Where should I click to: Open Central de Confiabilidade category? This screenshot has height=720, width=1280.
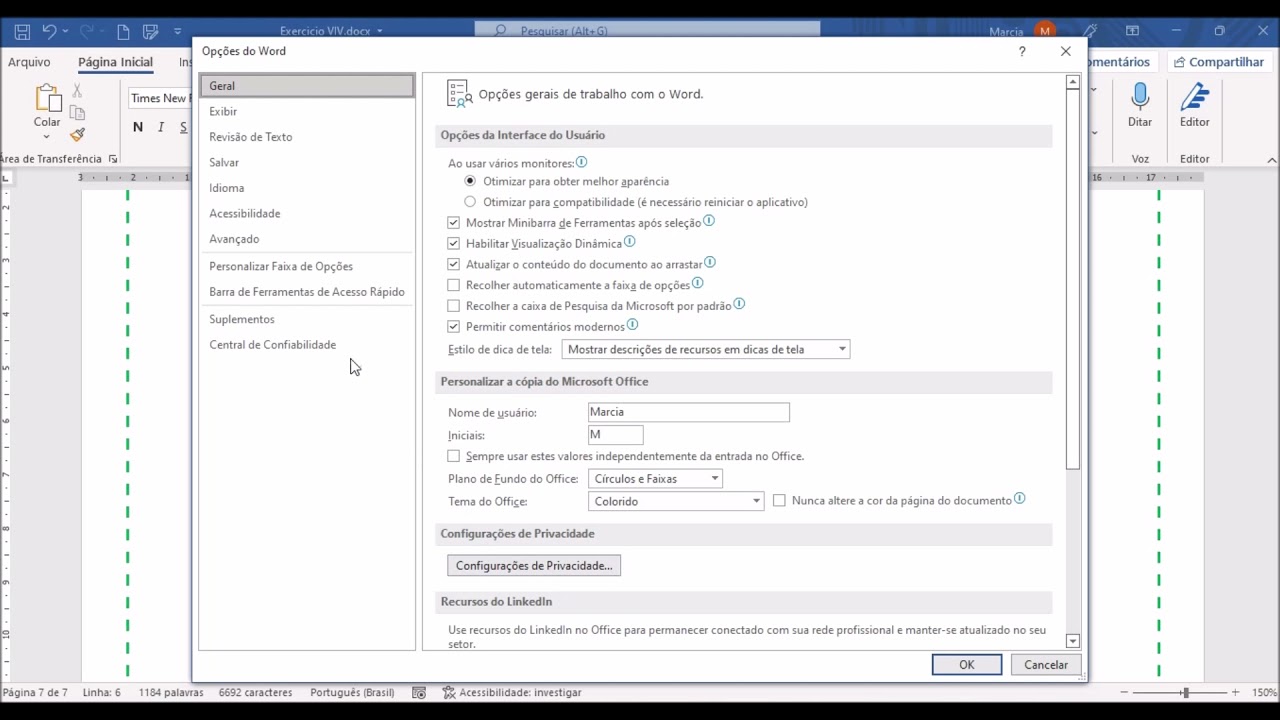[273, 345]
